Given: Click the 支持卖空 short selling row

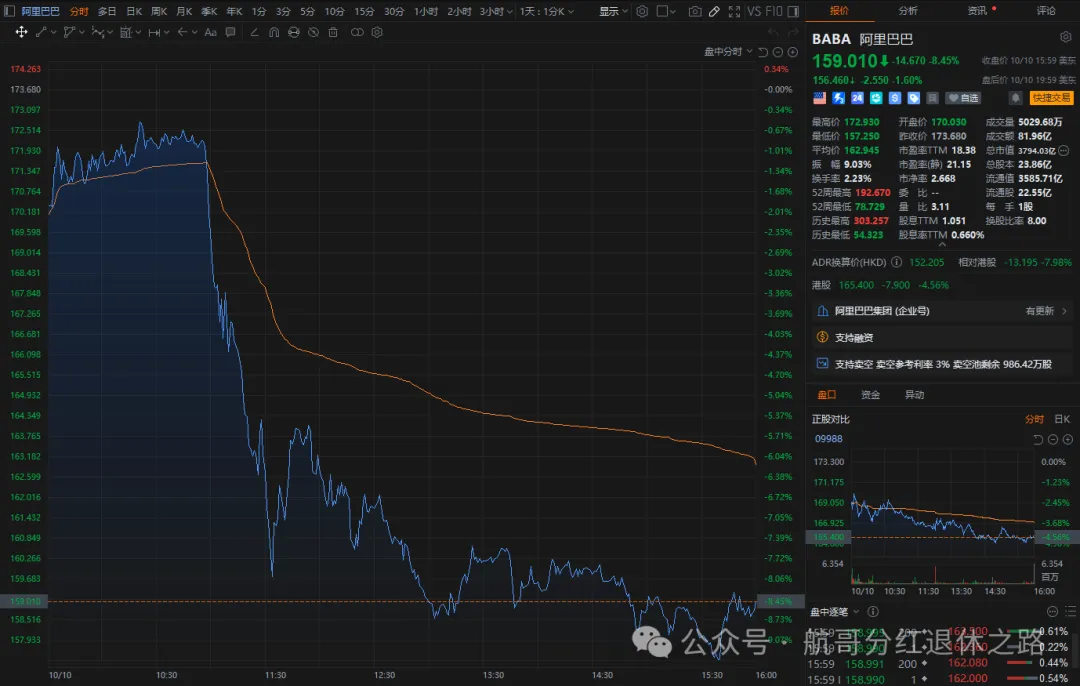Looking at the screenshot, I should pos(942,364).
